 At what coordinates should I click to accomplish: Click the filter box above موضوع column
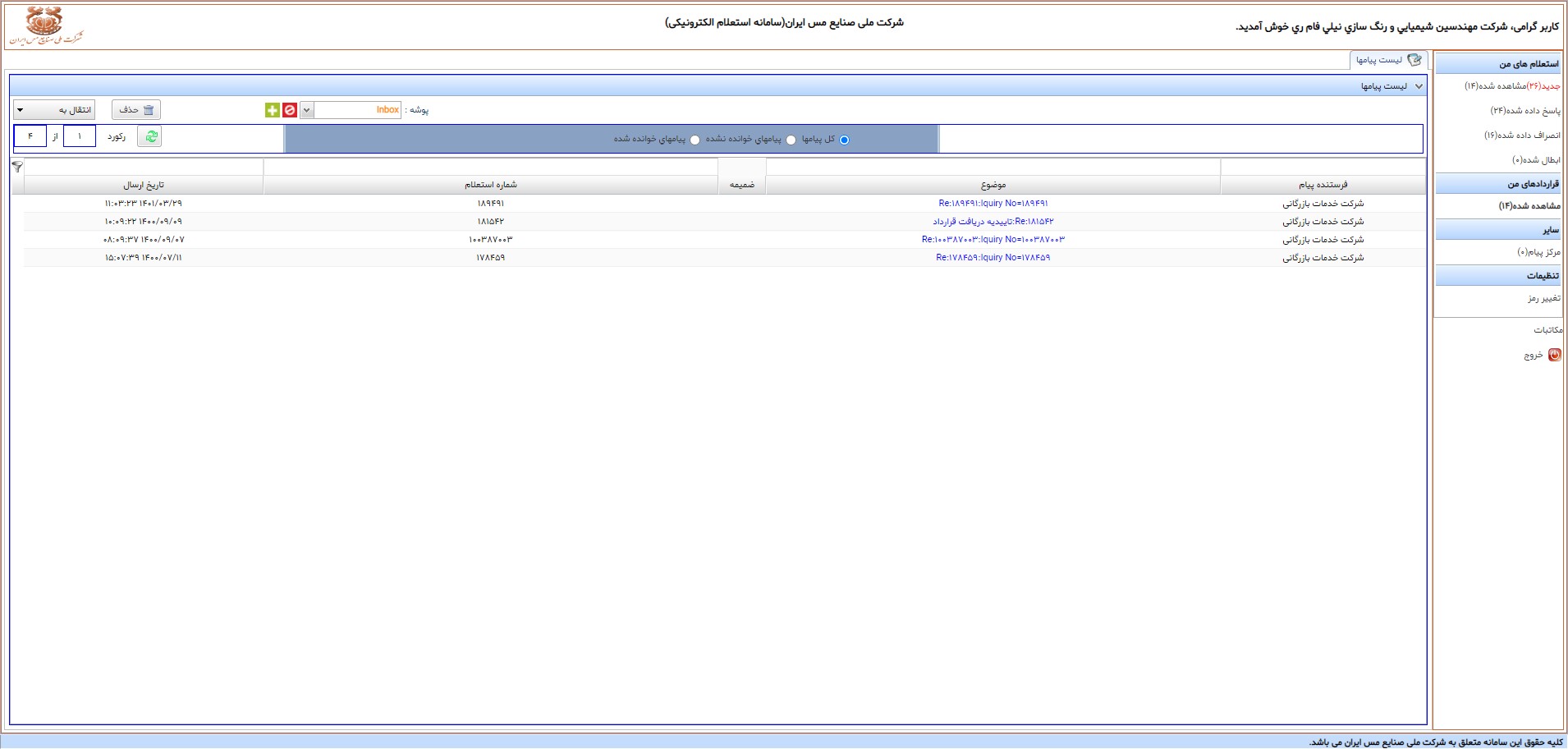coord(993,167)
